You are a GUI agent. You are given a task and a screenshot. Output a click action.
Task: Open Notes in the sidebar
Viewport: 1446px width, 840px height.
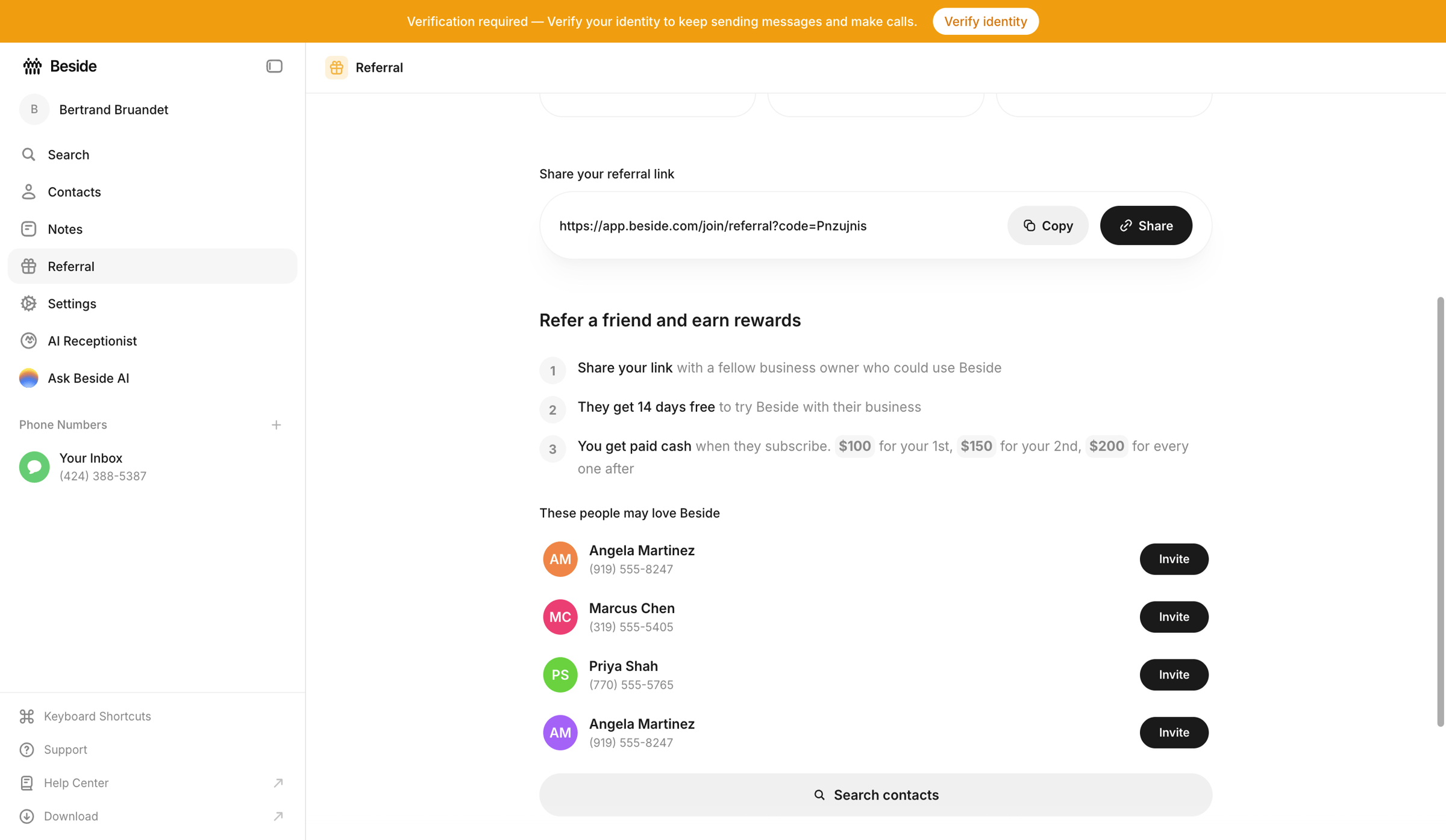[x=152, y=229]
